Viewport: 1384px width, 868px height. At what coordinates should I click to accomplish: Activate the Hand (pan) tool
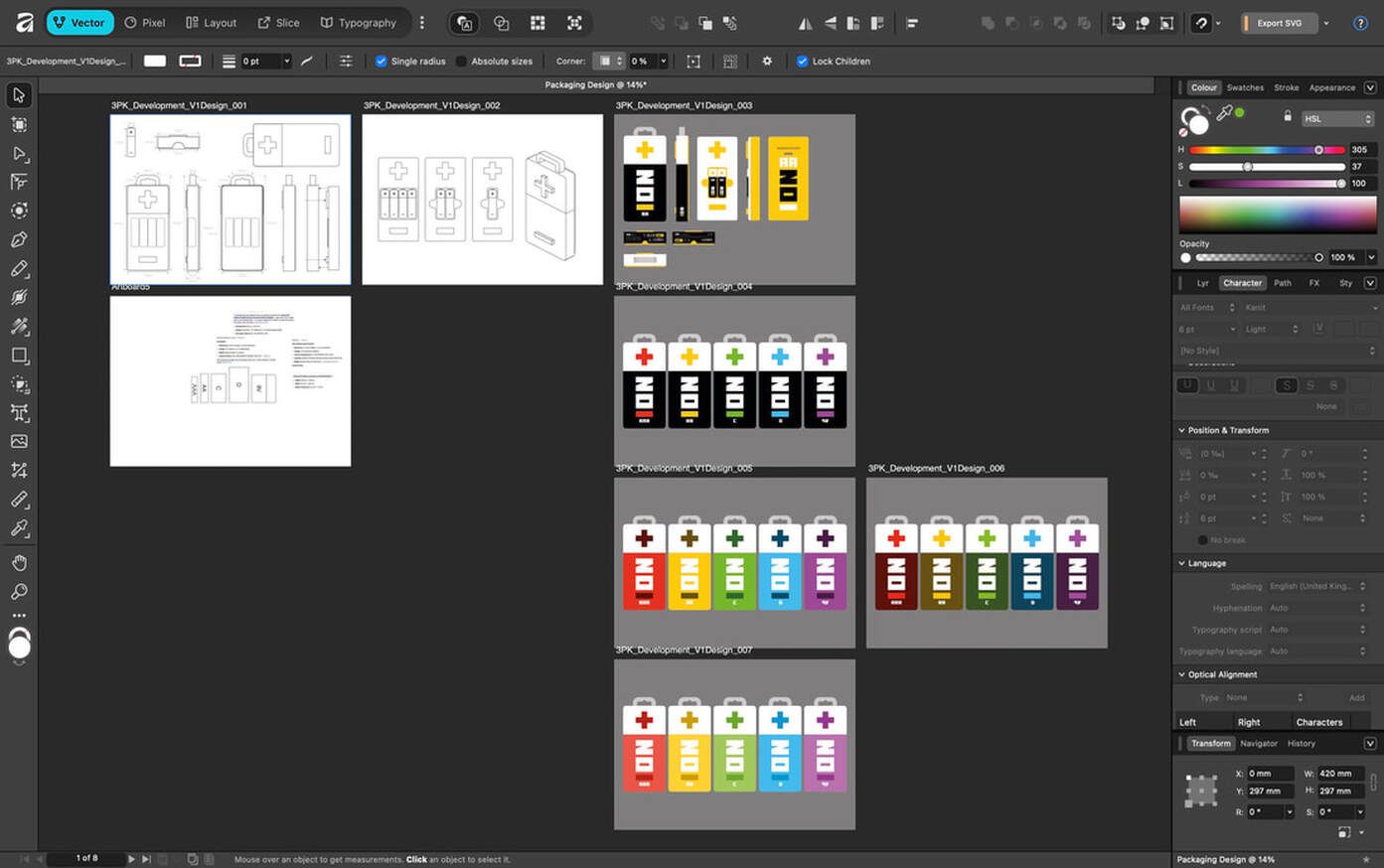[19, 563]
